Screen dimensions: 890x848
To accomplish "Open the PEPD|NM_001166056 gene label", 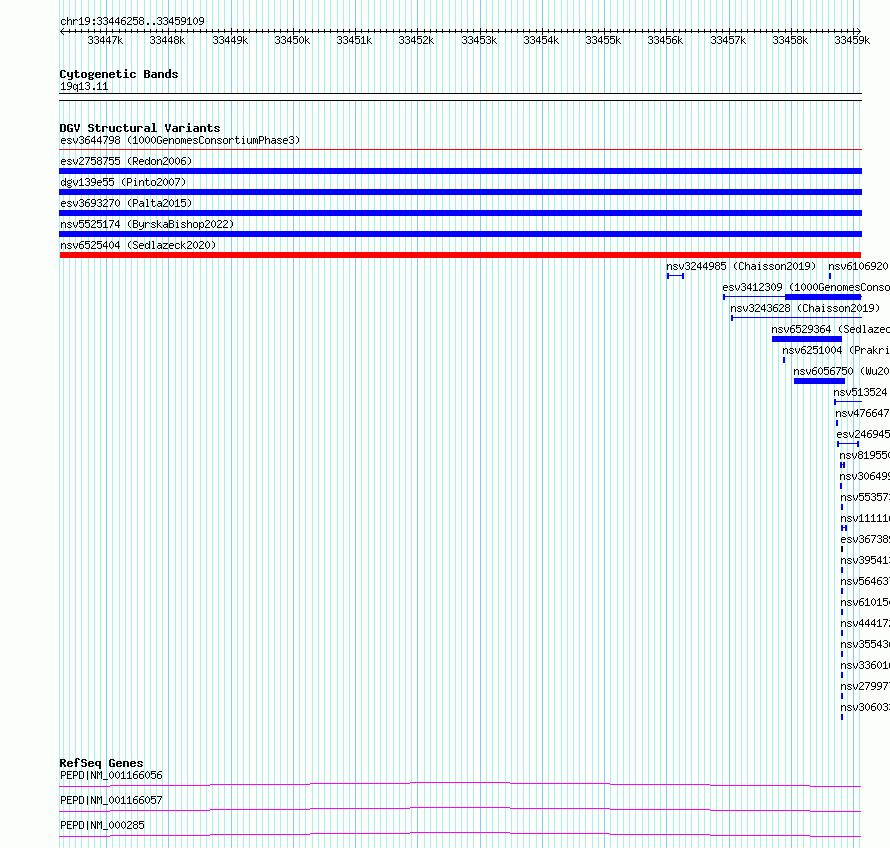I will click(111, 775).
